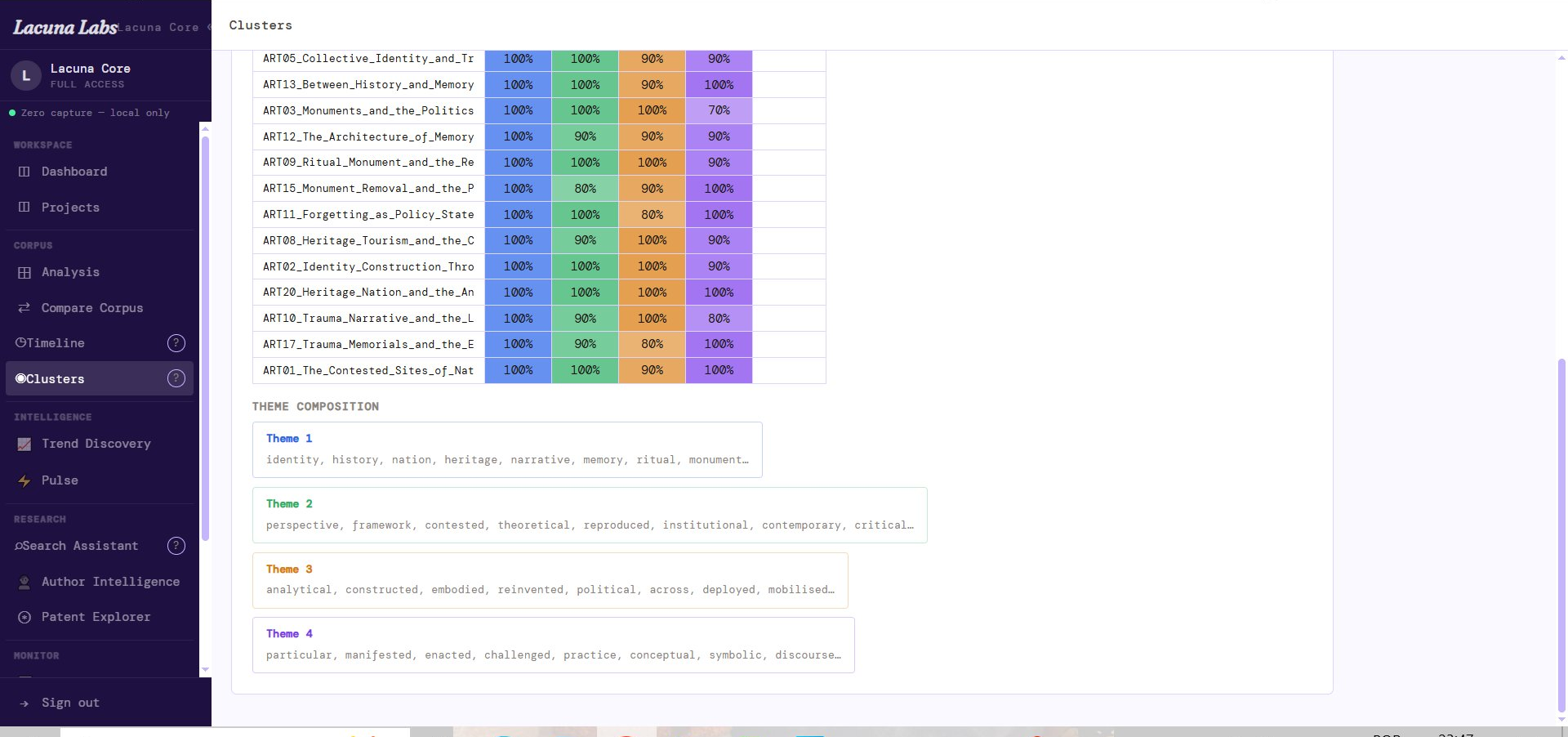The image size is (1568, 737).
Task: Click the main page vertical scrollbar thumb
Action: pos(1561,535)
